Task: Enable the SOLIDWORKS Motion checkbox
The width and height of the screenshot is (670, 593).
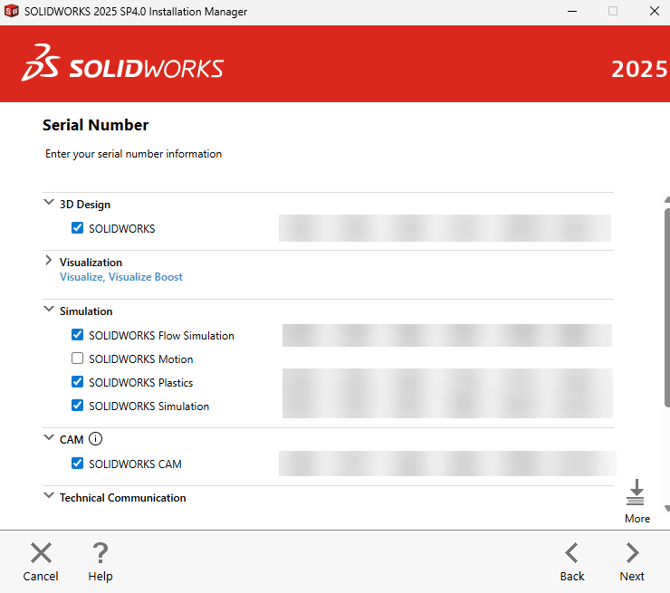Action: [77, 358]
